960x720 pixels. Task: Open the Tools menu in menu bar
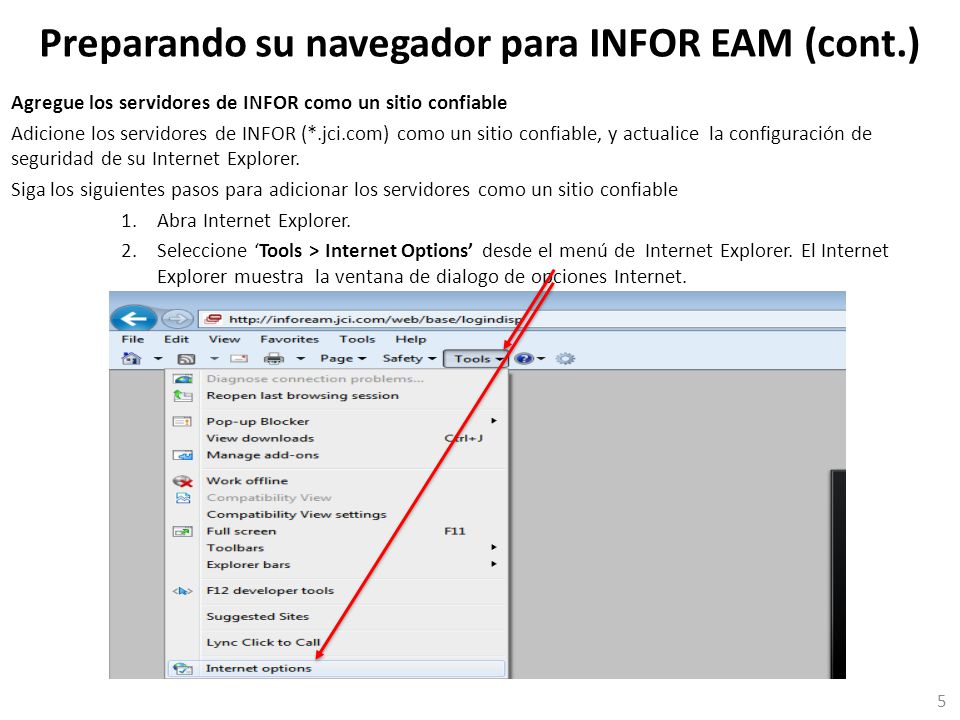pyautogui.click(x=357, y=339)
